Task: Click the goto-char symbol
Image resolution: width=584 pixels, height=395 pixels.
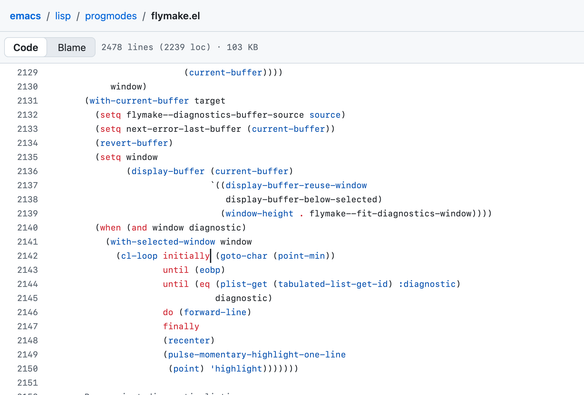Action: 244,256
